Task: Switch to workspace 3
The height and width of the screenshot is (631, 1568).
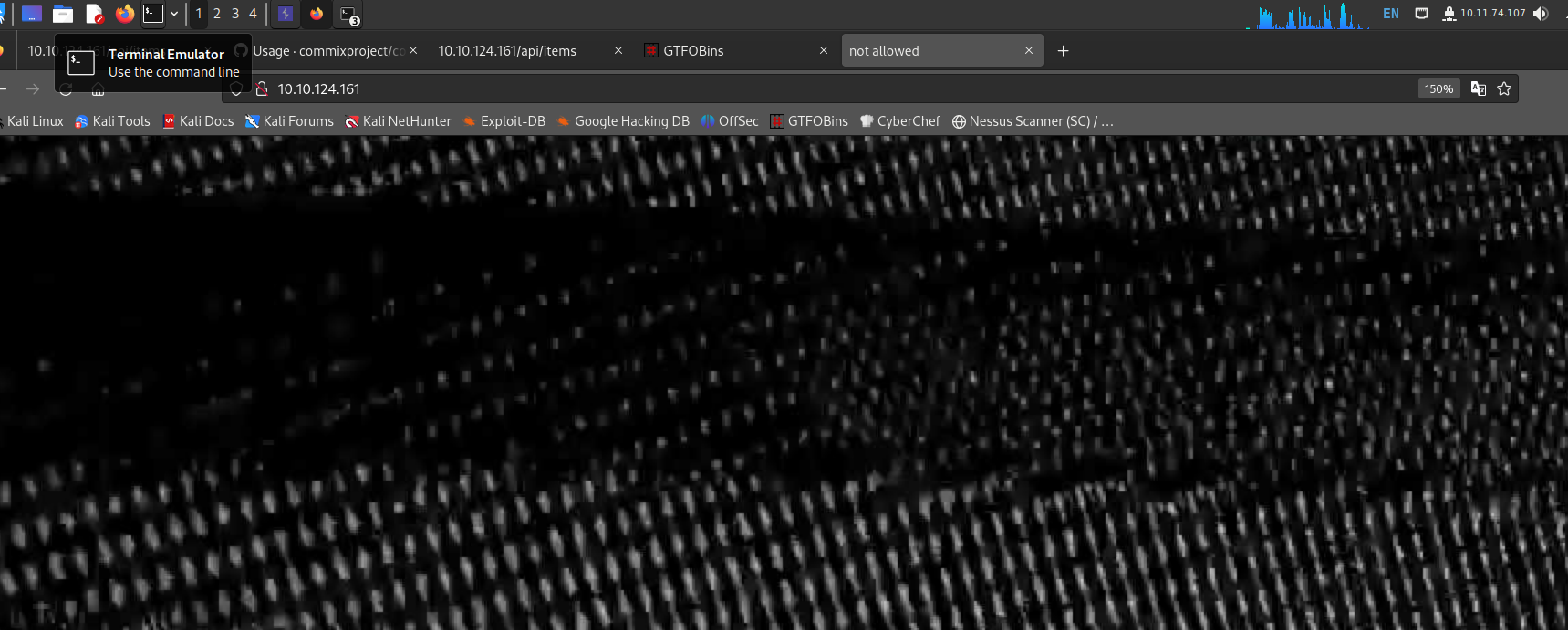Action: (235, 14)
